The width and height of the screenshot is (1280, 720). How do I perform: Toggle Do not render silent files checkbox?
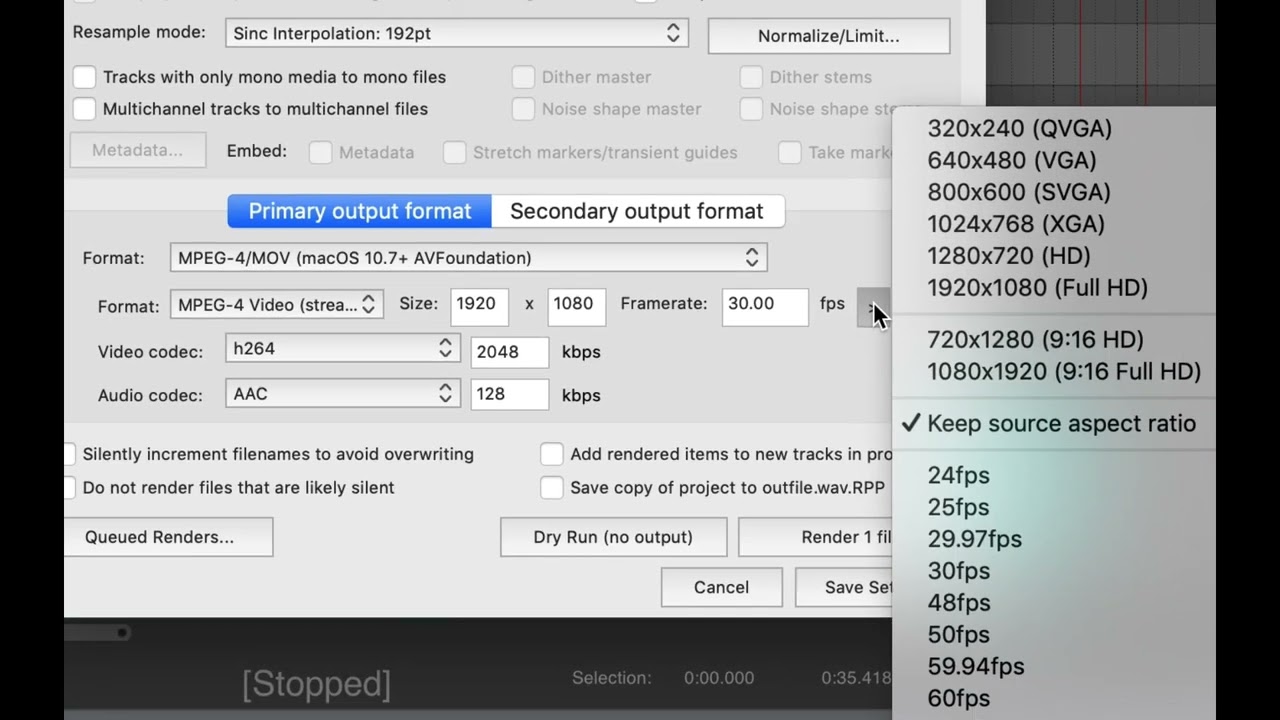click(x=69, y=488)
